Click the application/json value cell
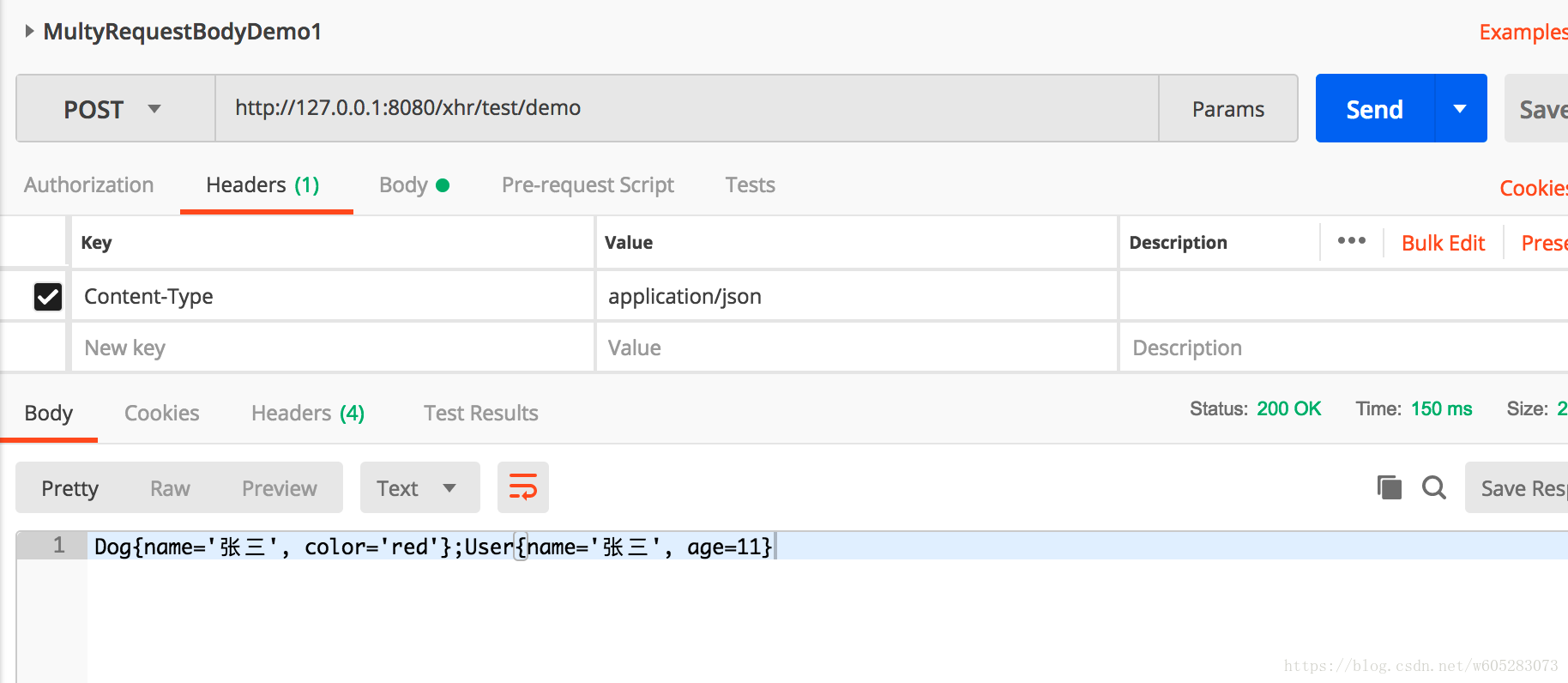The height and width of the screenshot is (683, 1568). click(x=856, y=297)
